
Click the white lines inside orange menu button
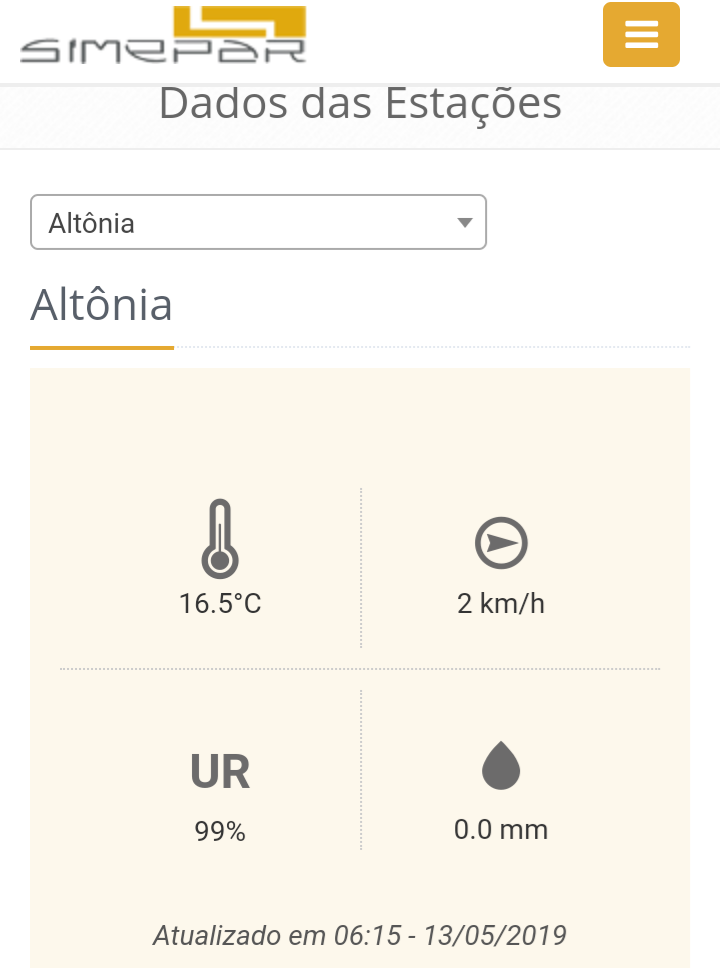641,34
